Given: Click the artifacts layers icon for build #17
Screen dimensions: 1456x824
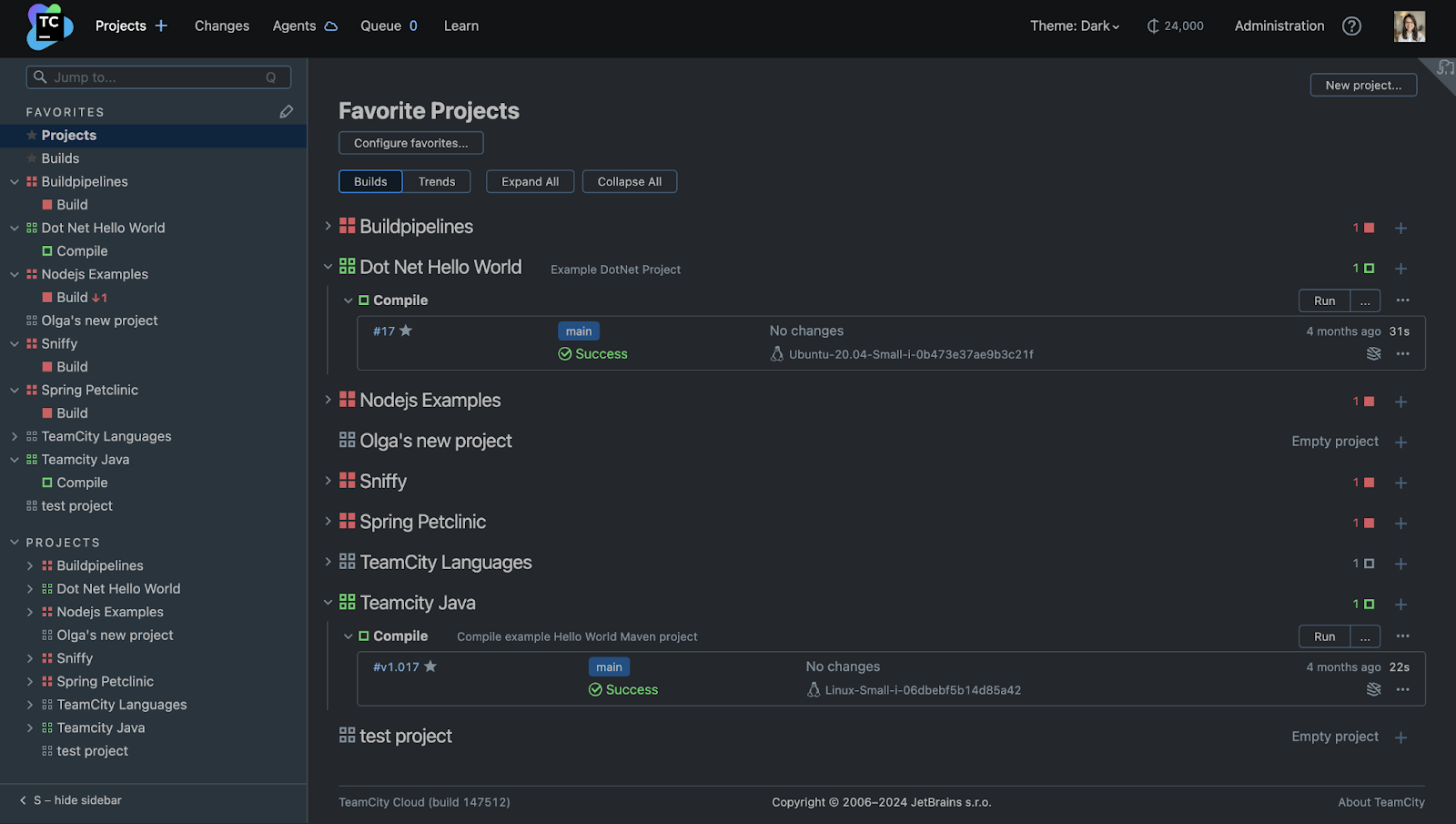Looking at the screenshot, I should click(x=1374, y=354).
